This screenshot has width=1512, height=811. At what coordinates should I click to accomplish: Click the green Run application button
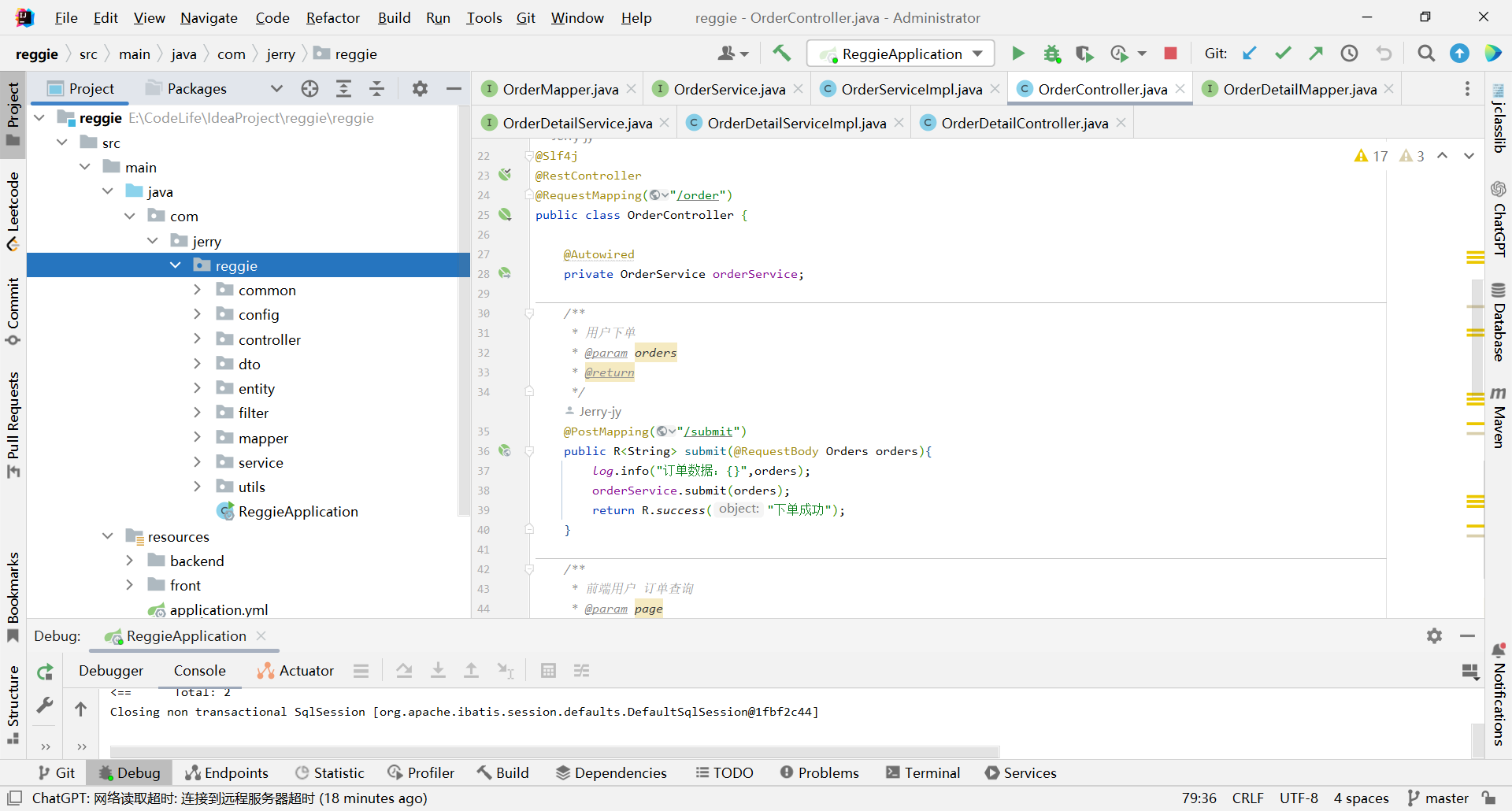tap(1017, 54)
